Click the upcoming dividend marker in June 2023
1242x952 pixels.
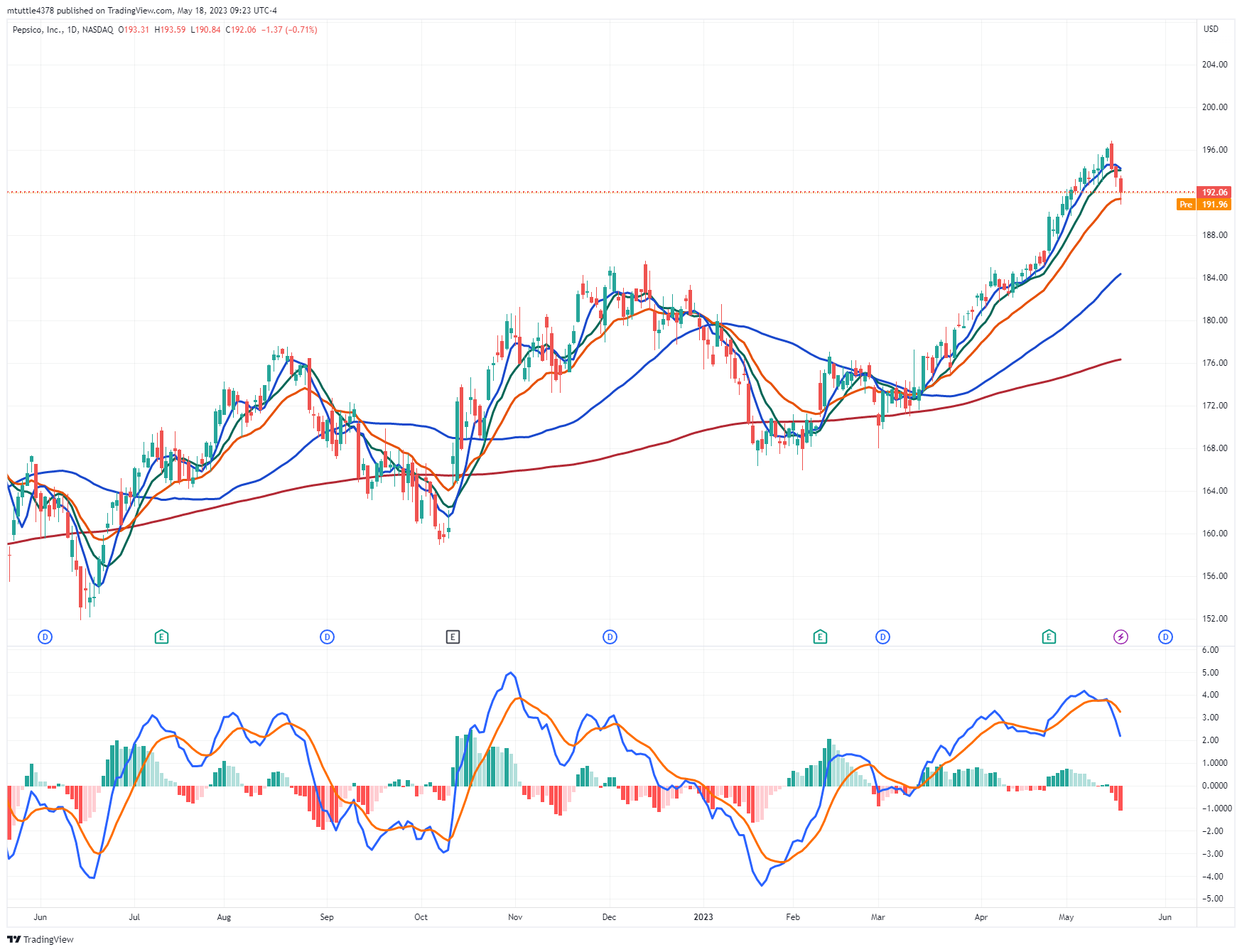1165,637
